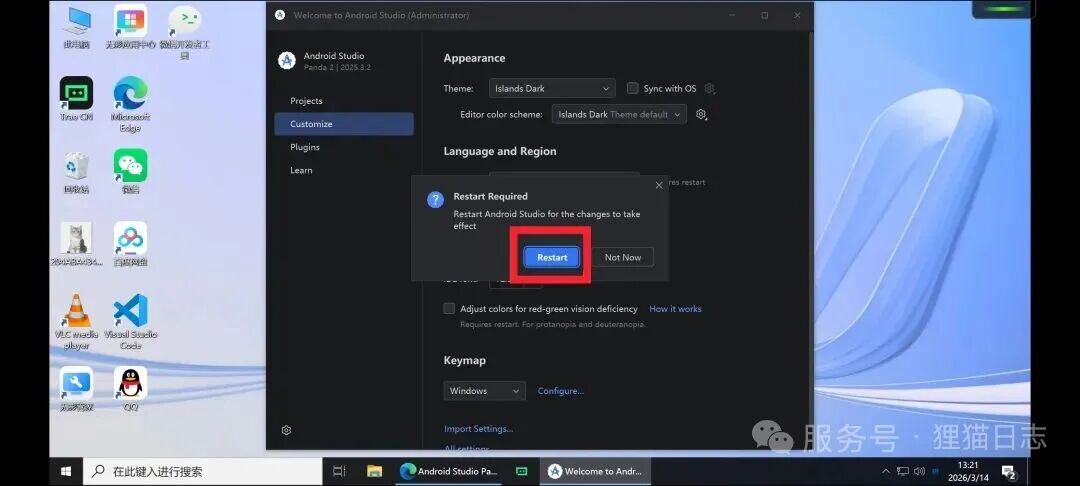Open the network icon in system tray

coord(903,472)
